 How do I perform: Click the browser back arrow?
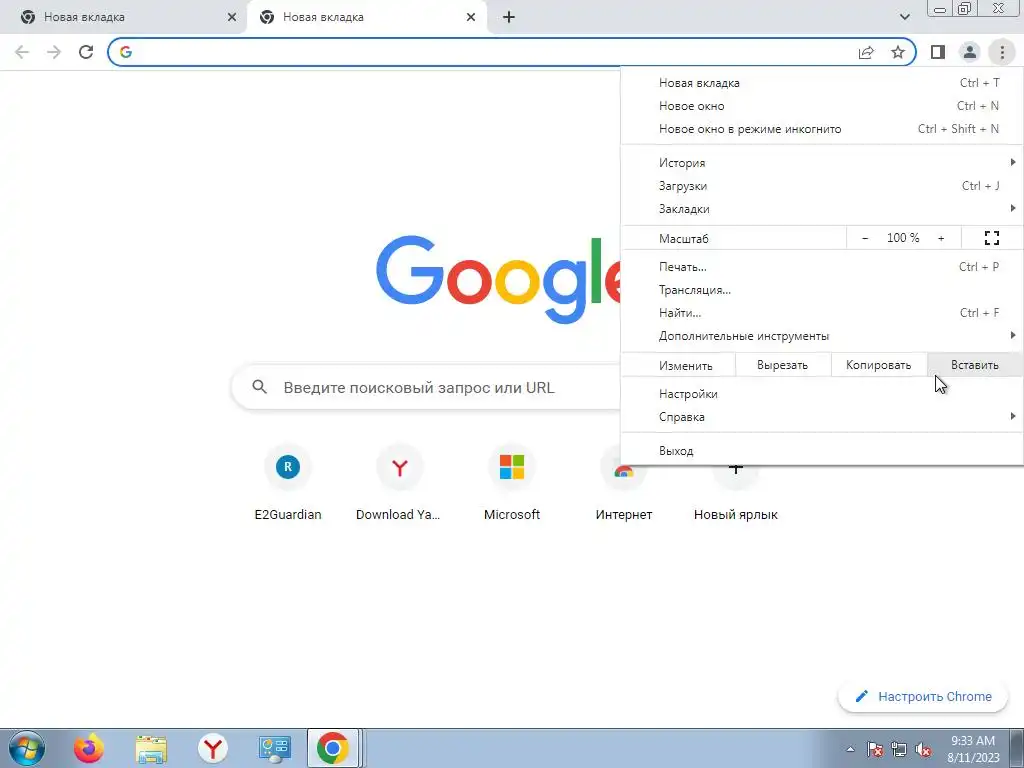tap(22, 52)
